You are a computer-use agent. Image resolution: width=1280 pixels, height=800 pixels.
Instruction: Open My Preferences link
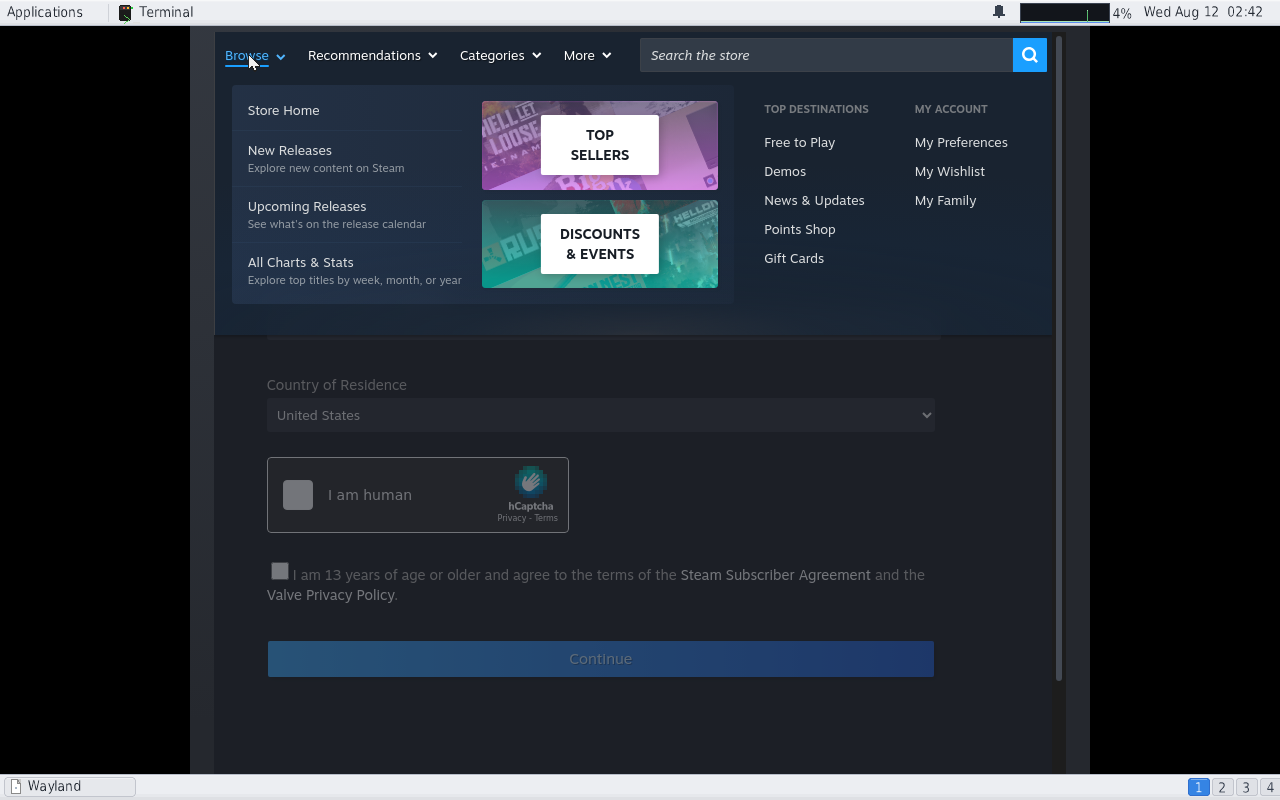pos(961,142)
